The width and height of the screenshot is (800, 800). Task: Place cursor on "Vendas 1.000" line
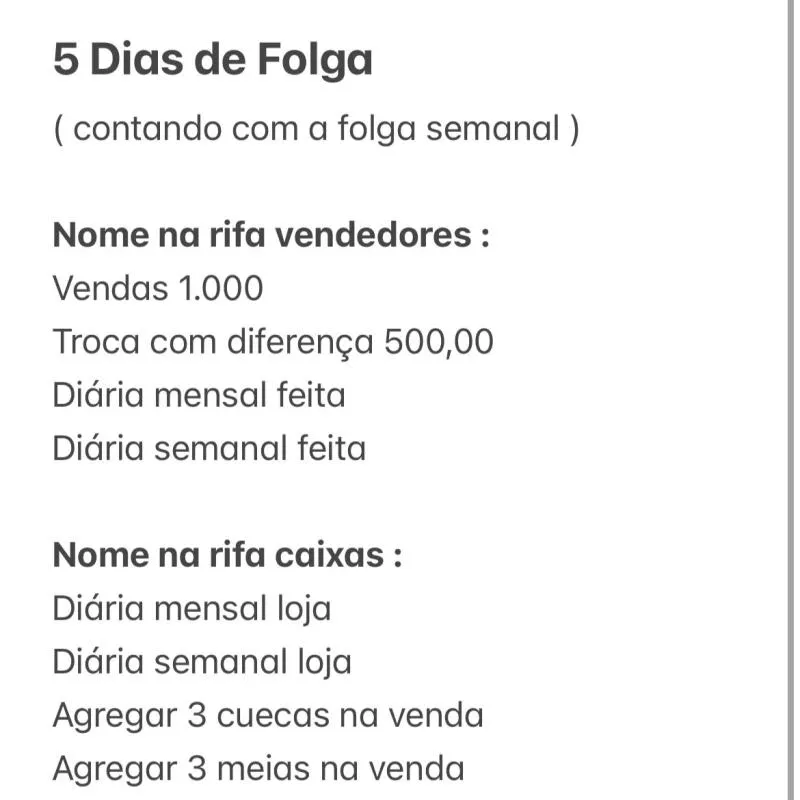[x=158, y=289]
